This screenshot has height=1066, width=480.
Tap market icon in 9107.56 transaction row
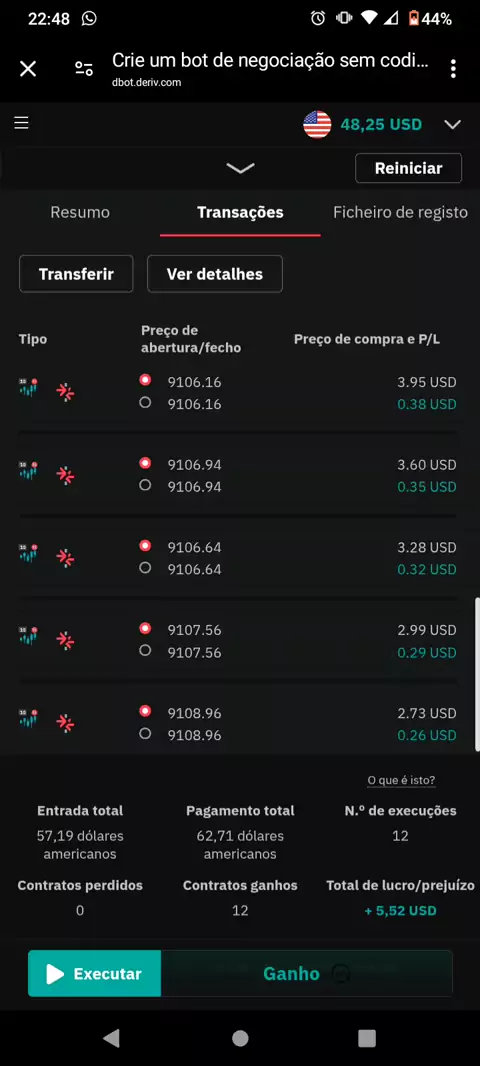(x=29, y=636)
